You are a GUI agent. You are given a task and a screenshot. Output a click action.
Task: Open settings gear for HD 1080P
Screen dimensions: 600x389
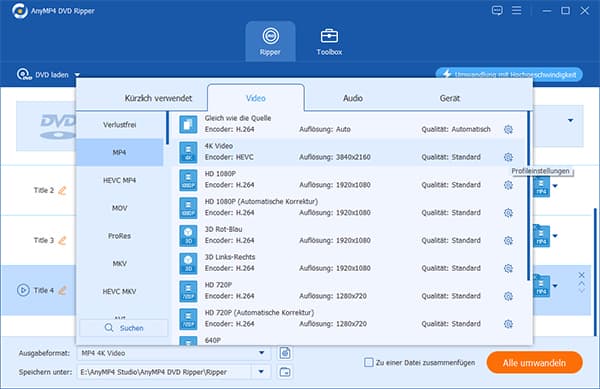click(508, 185)
